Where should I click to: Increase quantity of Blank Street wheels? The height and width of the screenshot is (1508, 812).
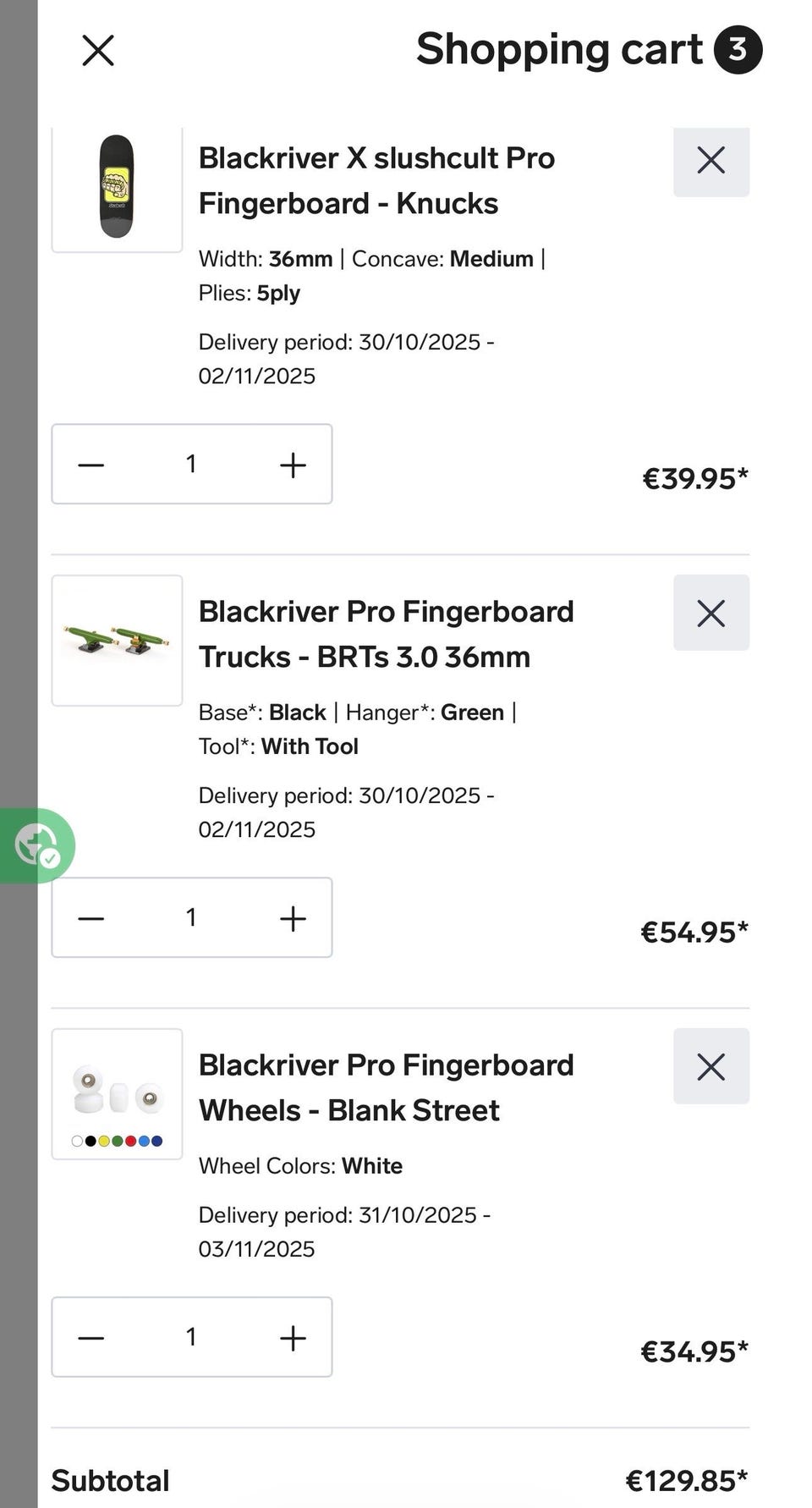(x=293, y=1338)
